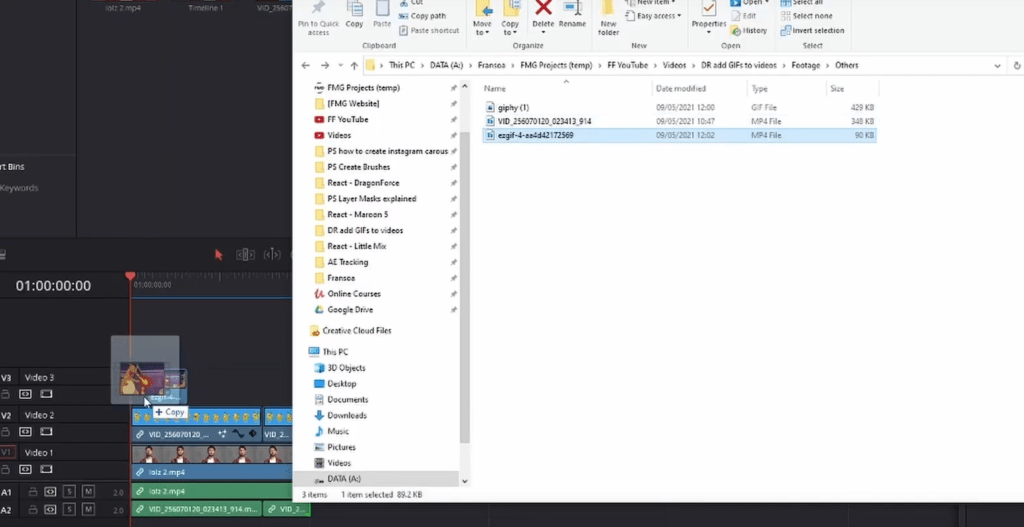Select the VID_256070120_023413_914 file
This screenshot has width=1024, height=527.
[x=679, y=121]
